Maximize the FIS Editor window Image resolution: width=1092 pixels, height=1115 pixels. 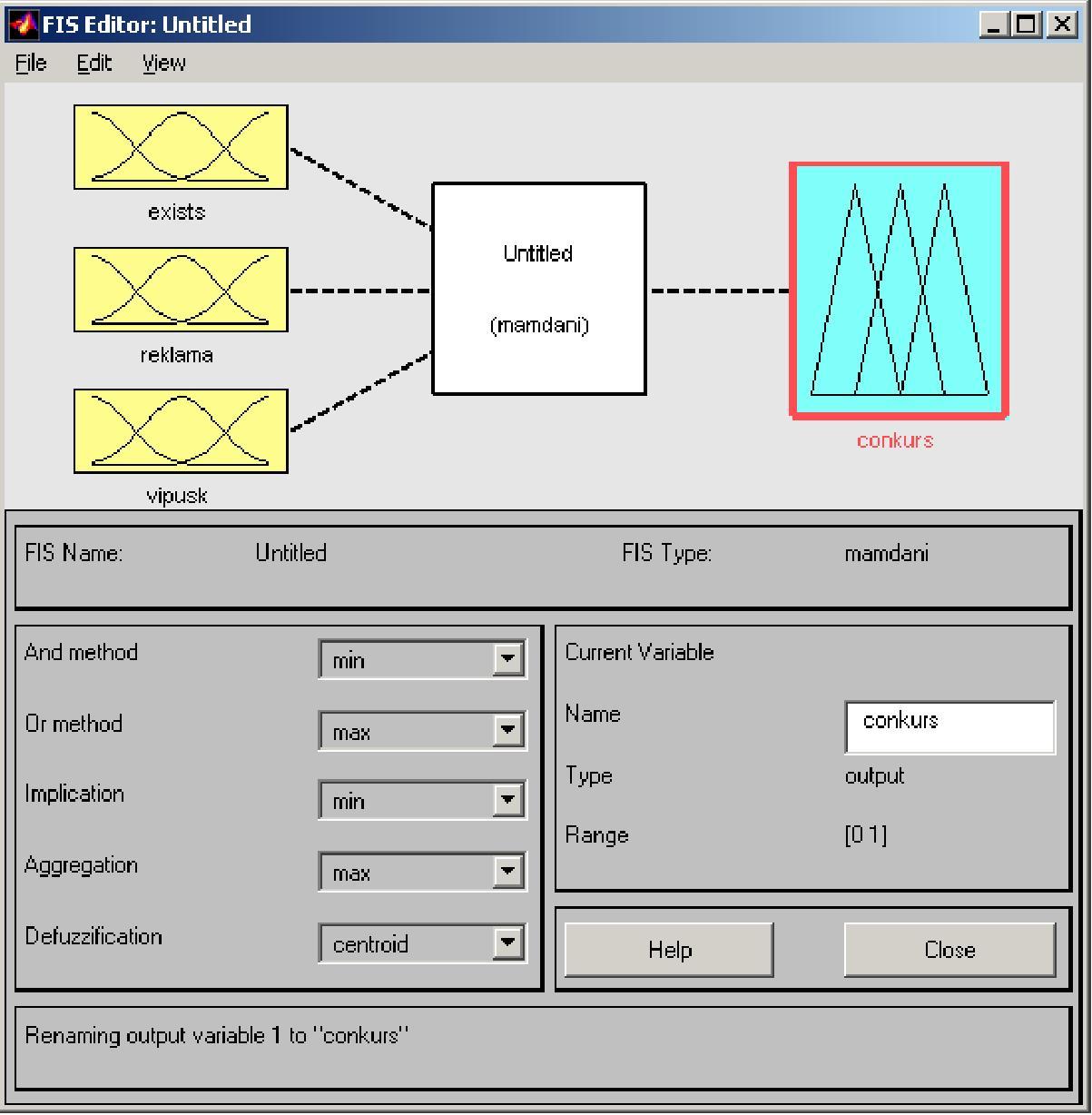1028,25
